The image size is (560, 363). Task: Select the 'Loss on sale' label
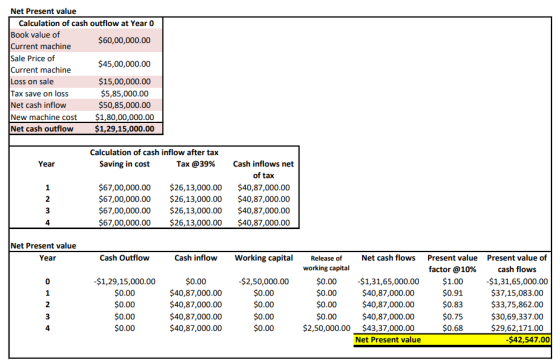tap(32, 81)
